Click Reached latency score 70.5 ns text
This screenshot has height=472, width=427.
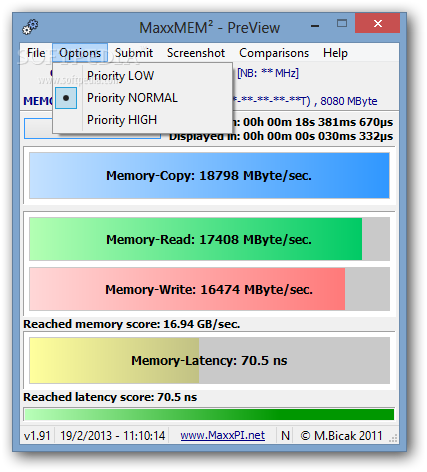pyautogui.click(x=110, y=397)
